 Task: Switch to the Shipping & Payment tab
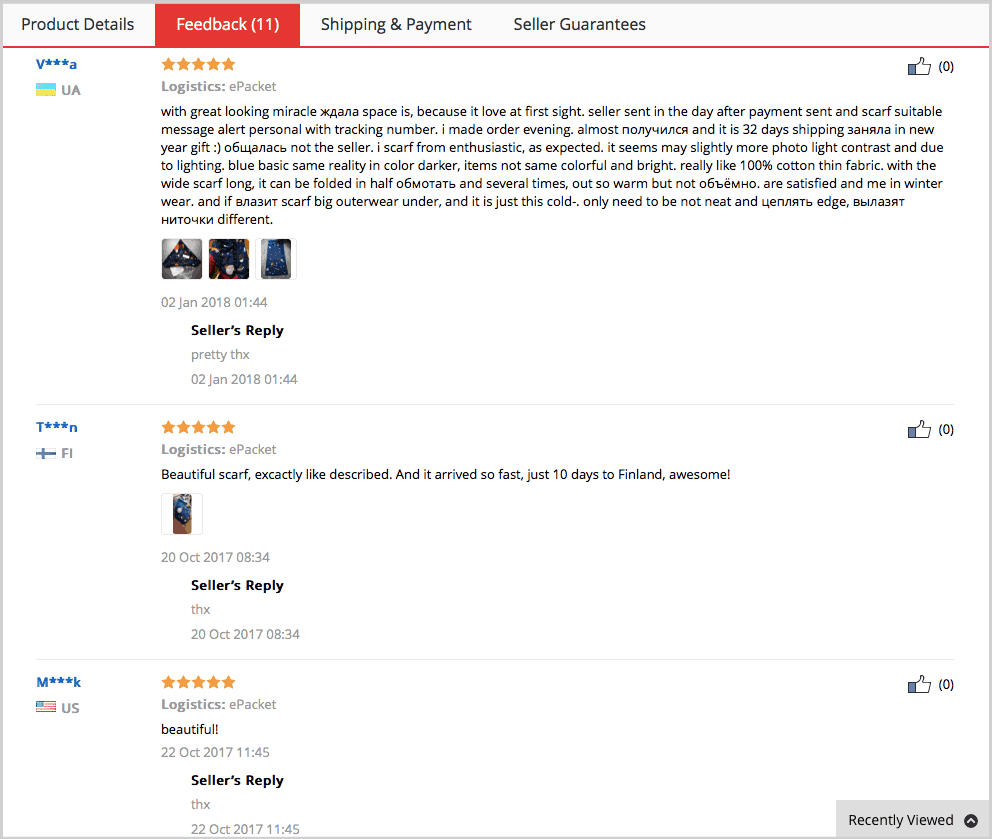tap(396, 24)
